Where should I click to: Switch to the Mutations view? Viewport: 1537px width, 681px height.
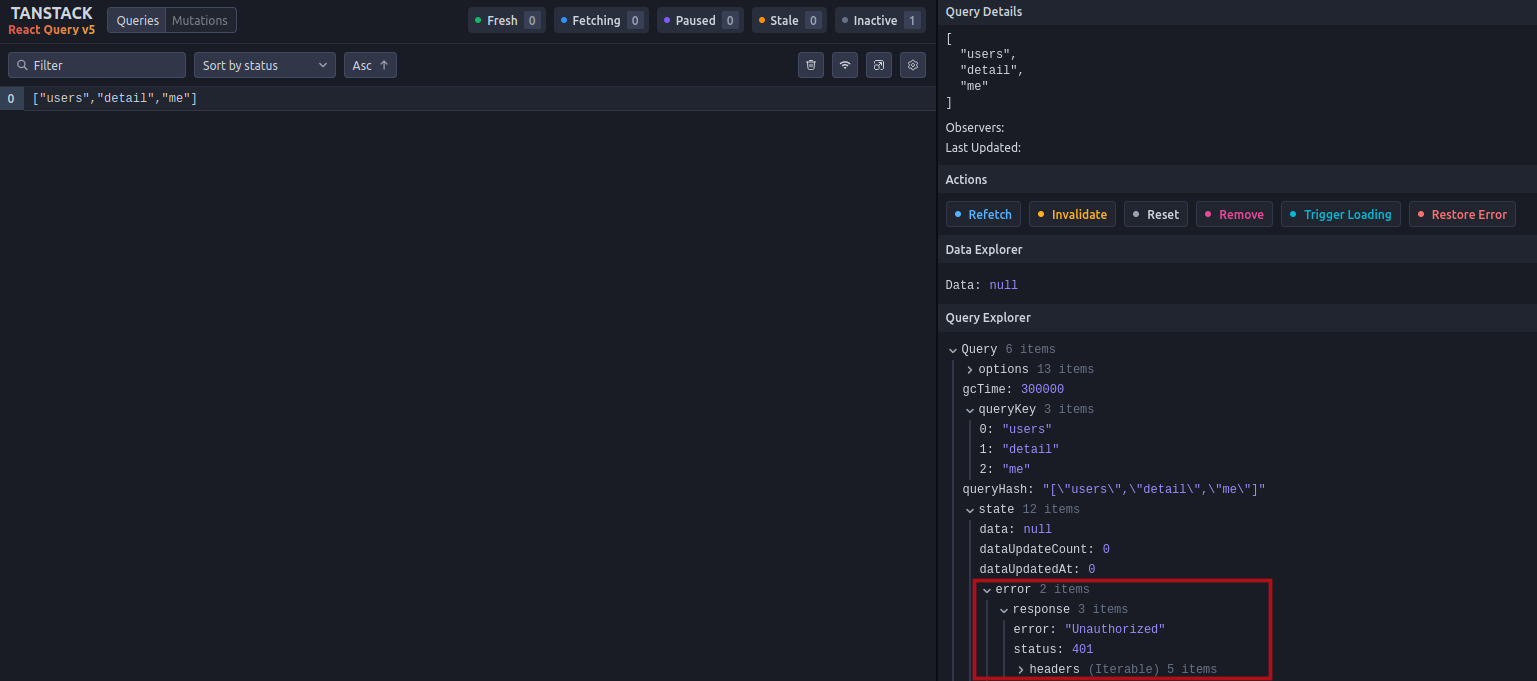200,21
